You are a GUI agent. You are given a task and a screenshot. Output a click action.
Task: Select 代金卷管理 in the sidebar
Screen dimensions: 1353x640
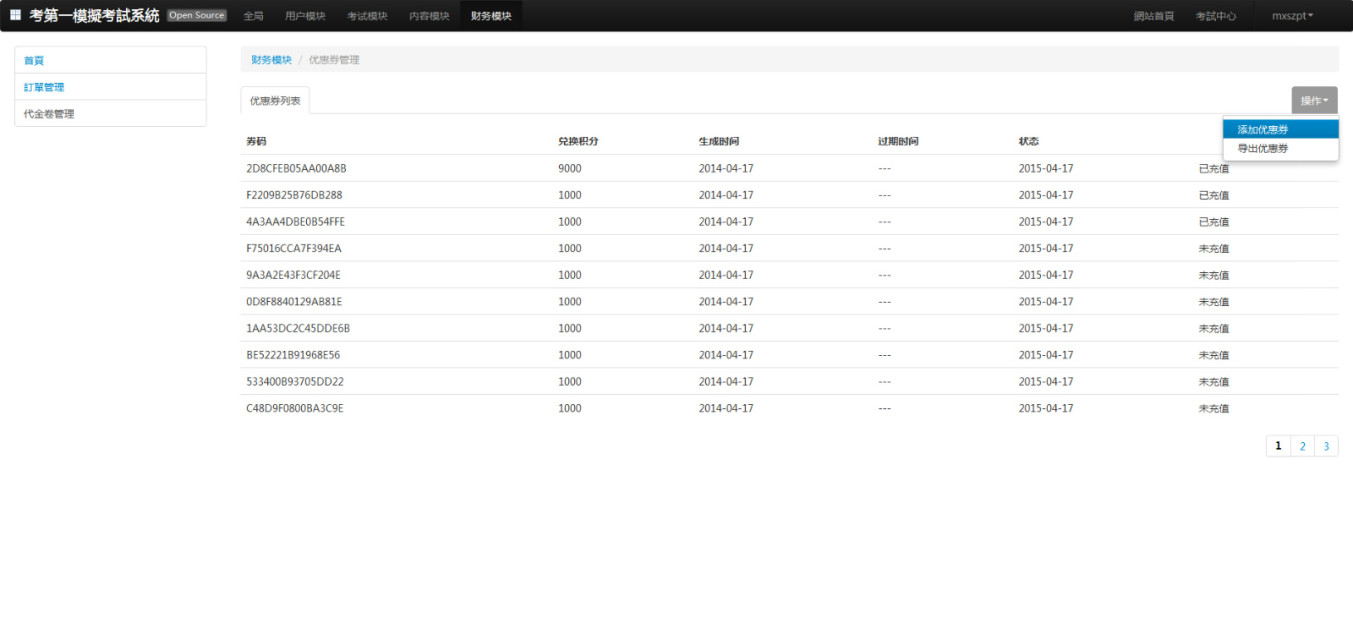pos(49,114)
